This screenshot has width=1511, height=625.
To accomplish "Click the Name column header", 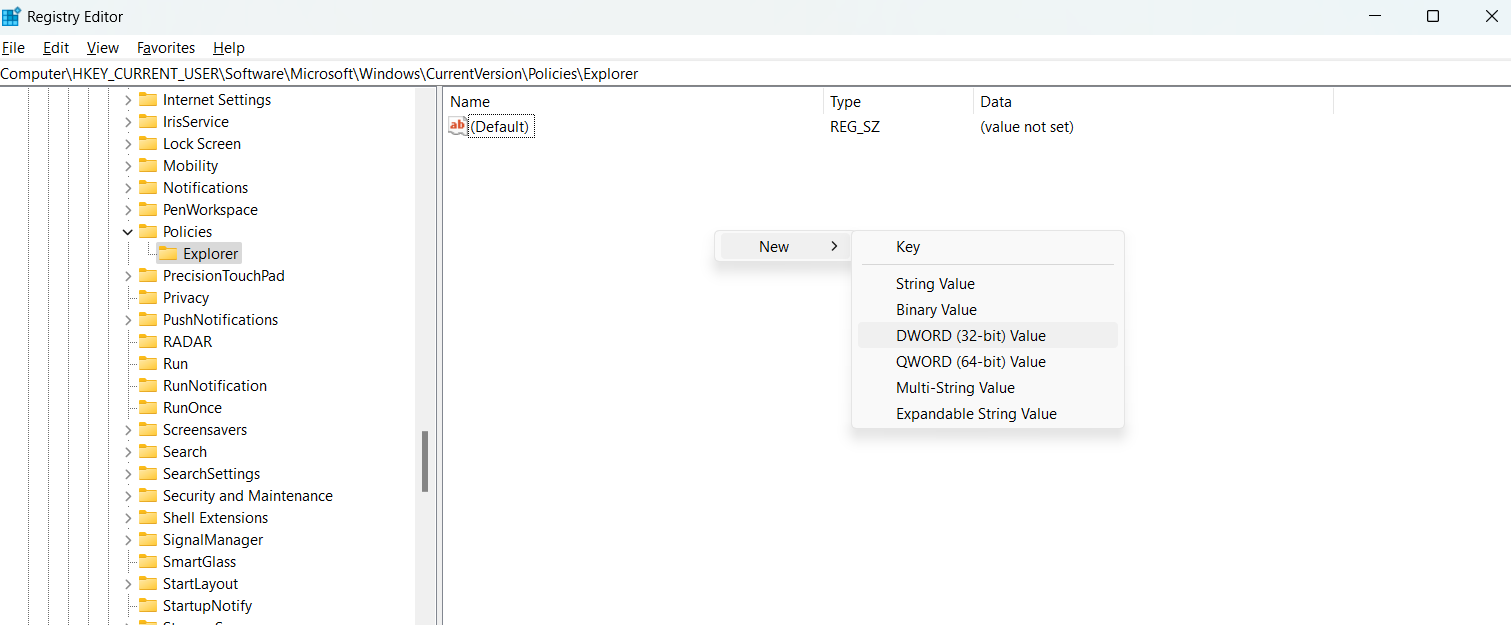I will 470,102.
